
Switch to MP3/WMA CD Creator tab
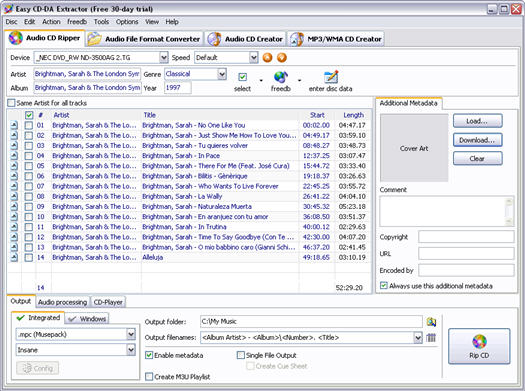pos(336,39)
